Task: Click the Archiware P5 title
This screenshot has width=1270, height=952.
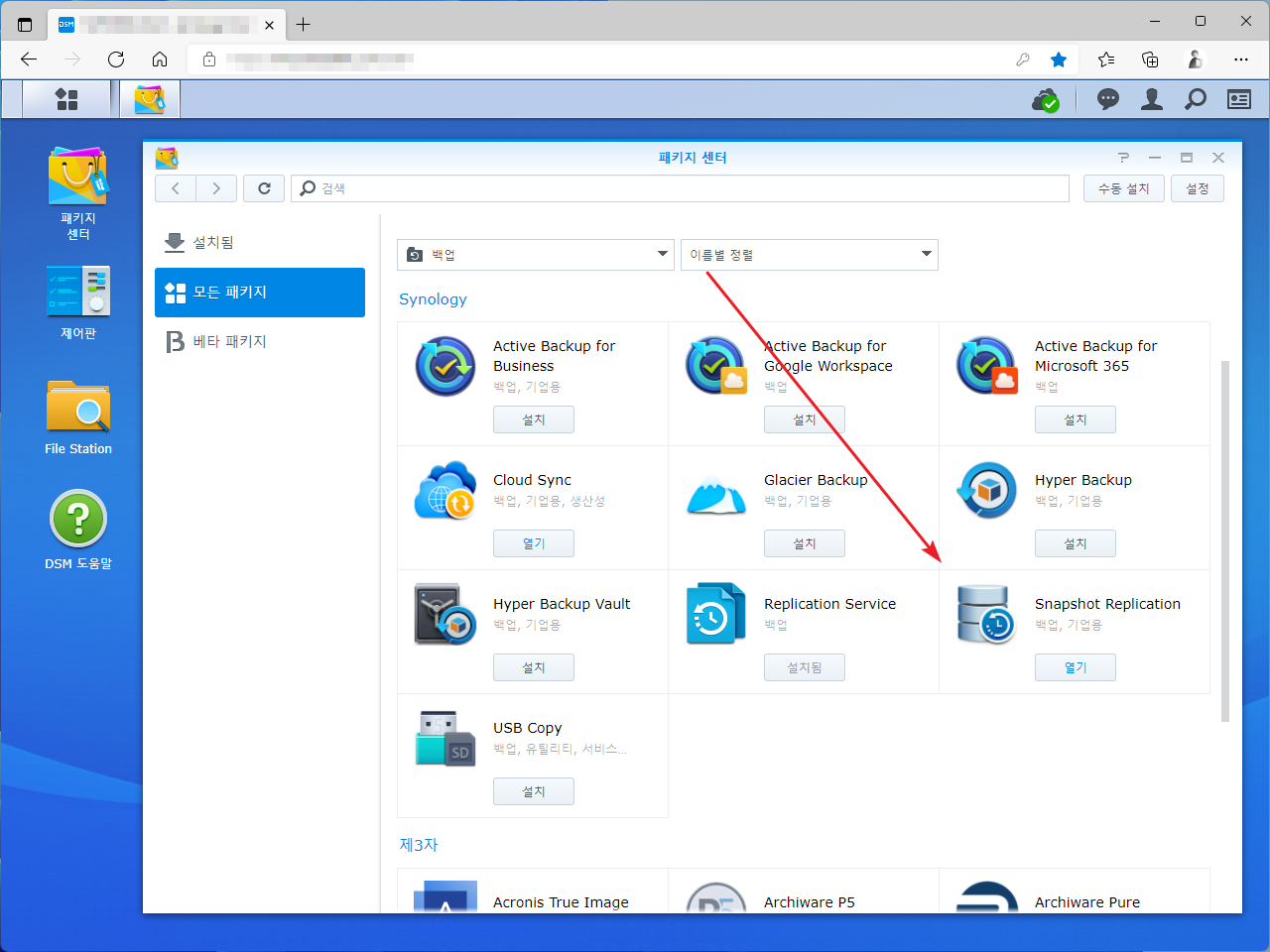Action: tap(810, 902)
